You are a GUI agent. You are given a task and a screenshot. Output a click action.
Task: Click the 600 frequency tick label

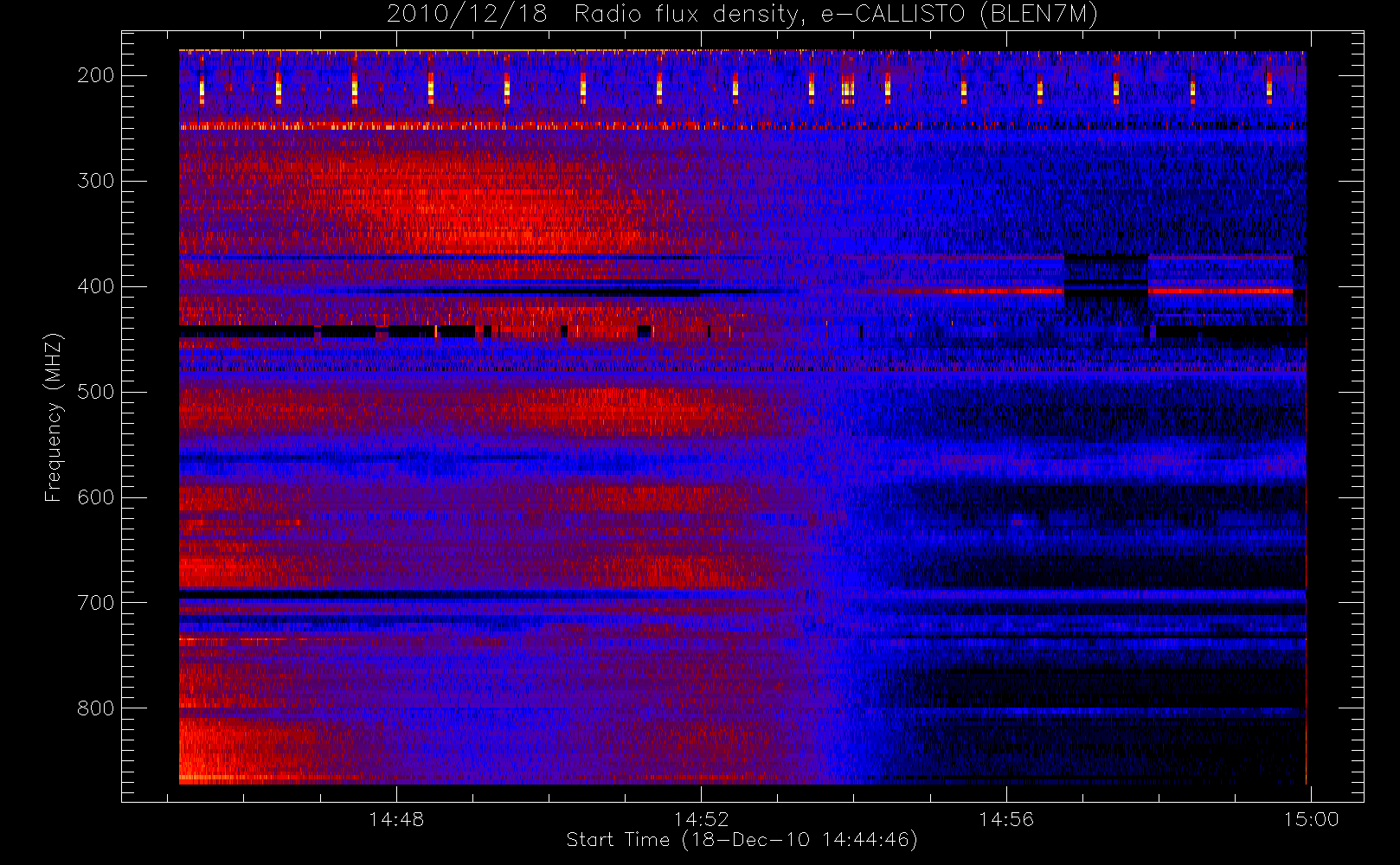coord(96,497)
